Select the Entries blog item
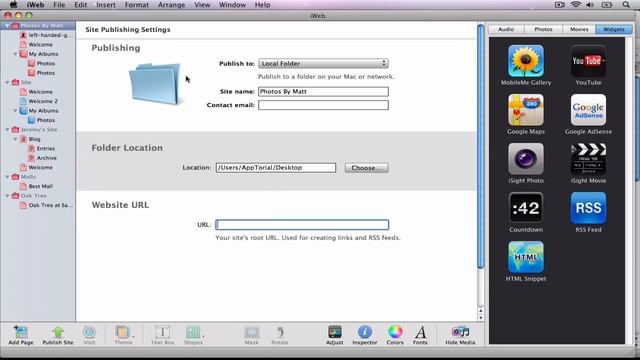This screenshot has height=360, width=640. [42, 149]
